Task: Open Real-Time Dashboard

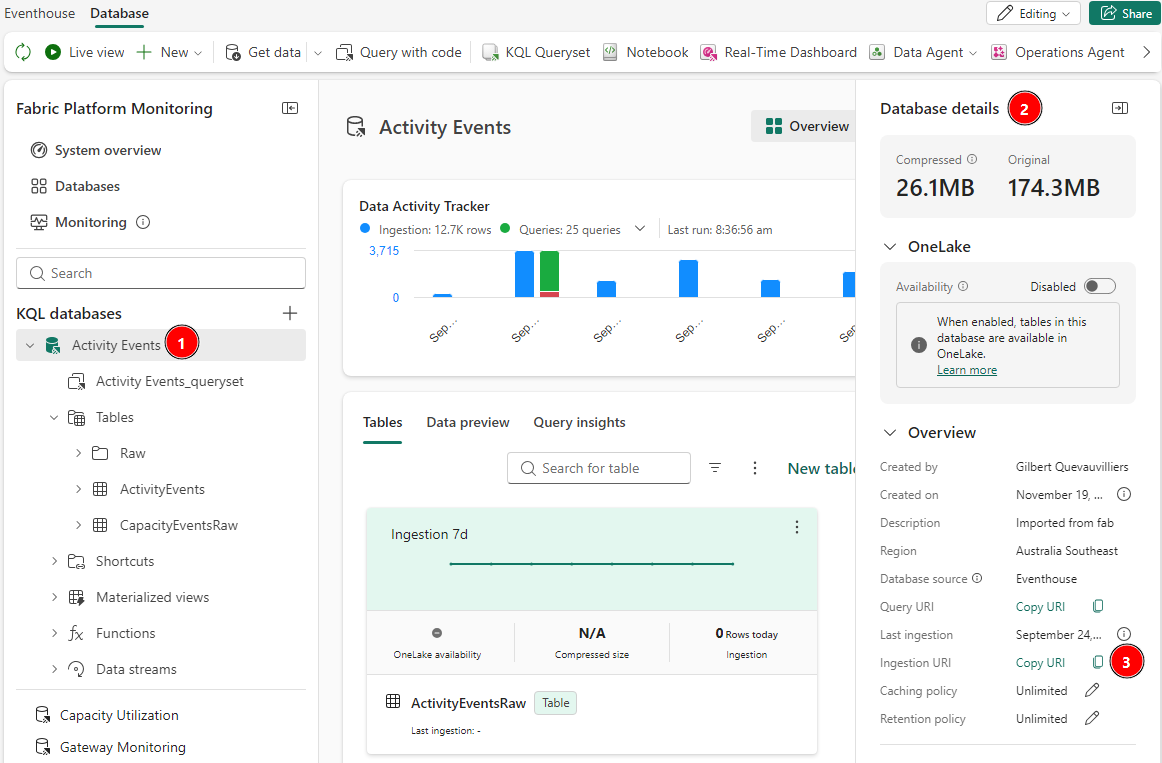Action: (x=778, y=52)
